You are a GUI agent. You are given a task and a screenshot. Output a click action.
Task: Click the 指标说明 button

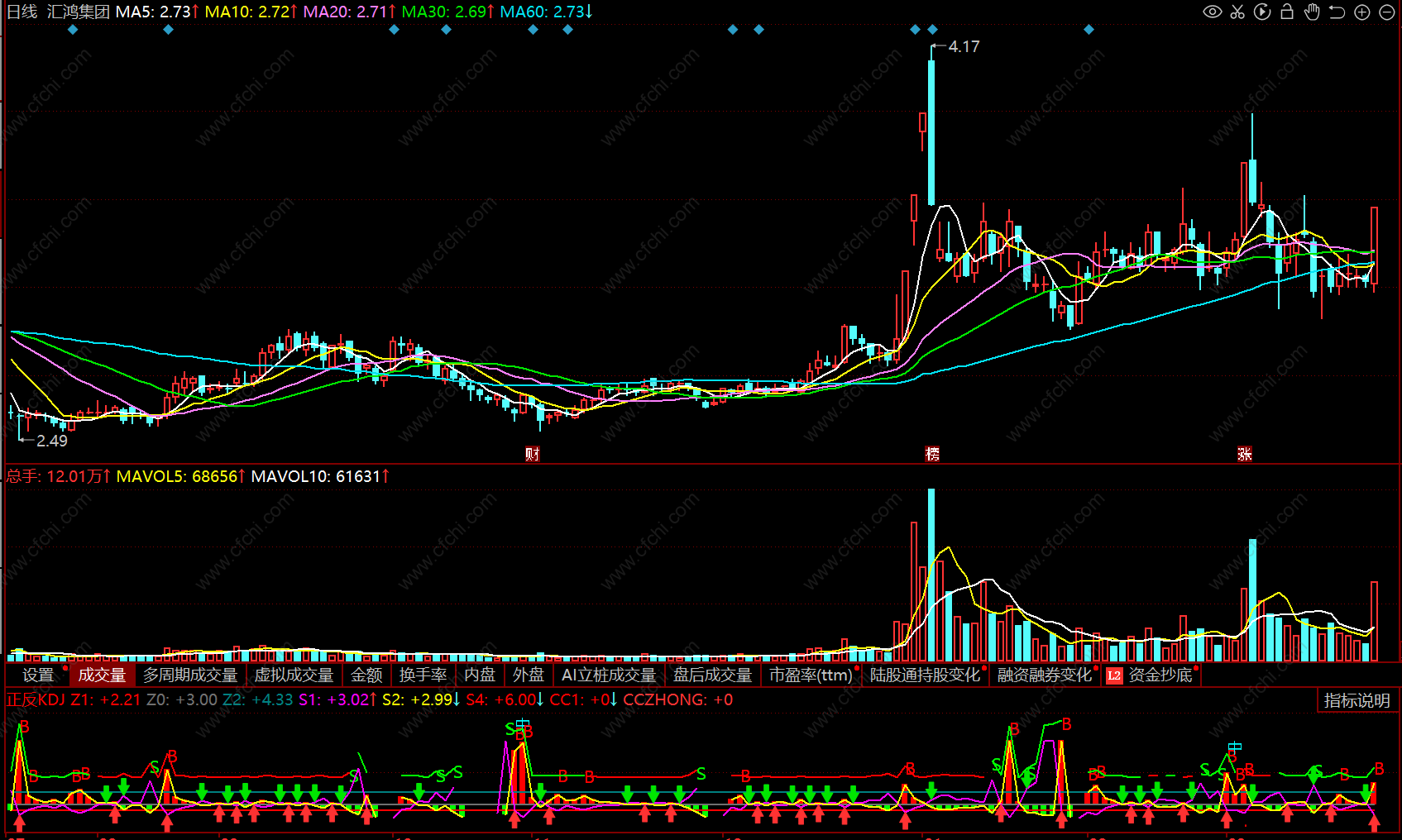(x=1357, y=700)
